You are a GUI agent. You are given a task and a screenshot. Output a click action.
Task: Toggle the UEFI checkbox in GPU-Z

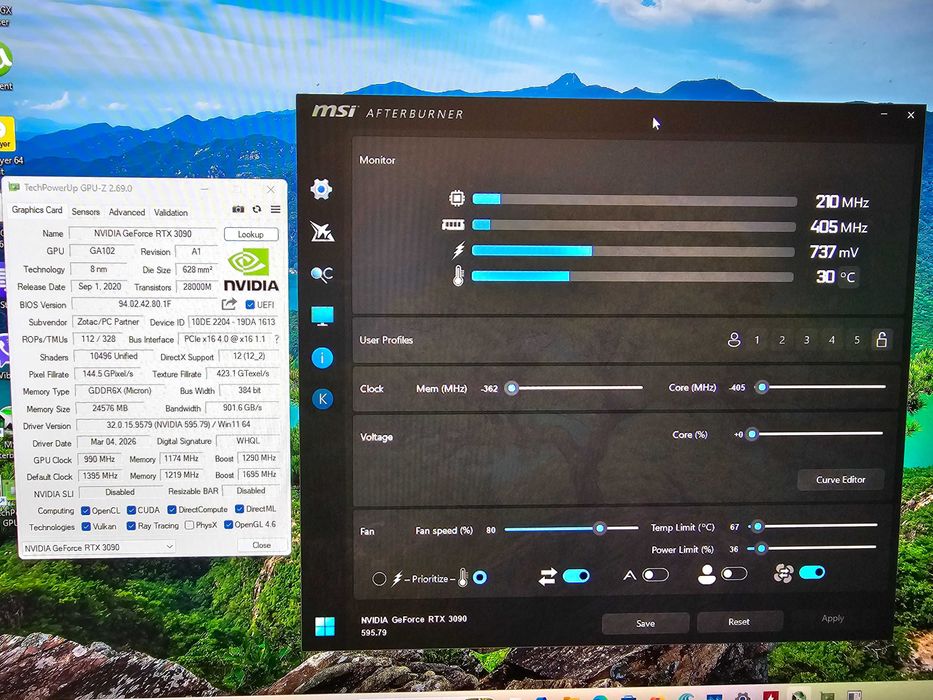tap(250, 304)
